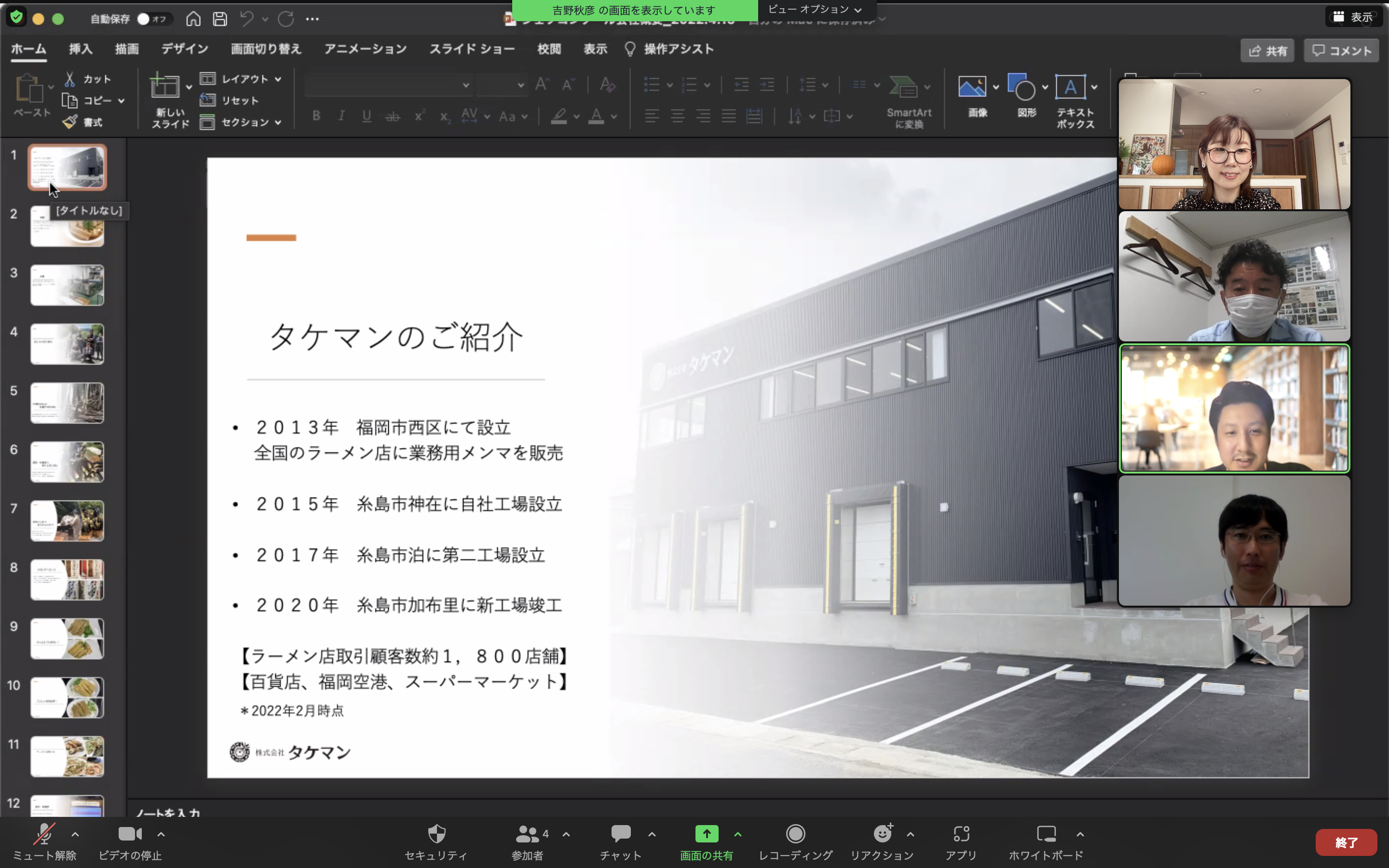Viewport: 1389px width, 868px height.
Task: Click the Align text right icon
Action: pyautogui.click(x=703, y=117)
